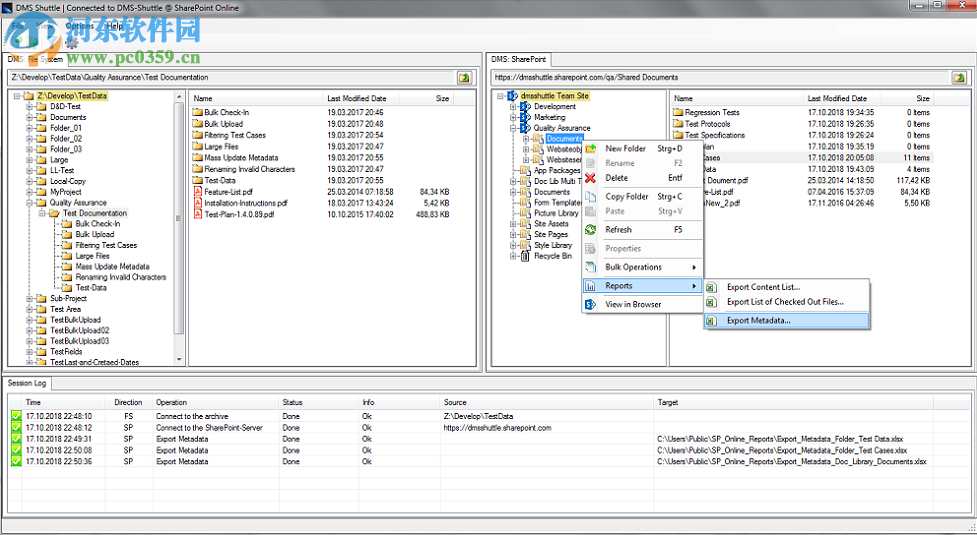The height and width of the screenshot is (535, 977).
Task: Choose New Folder from context menu
Action: [x=642, y=148]
